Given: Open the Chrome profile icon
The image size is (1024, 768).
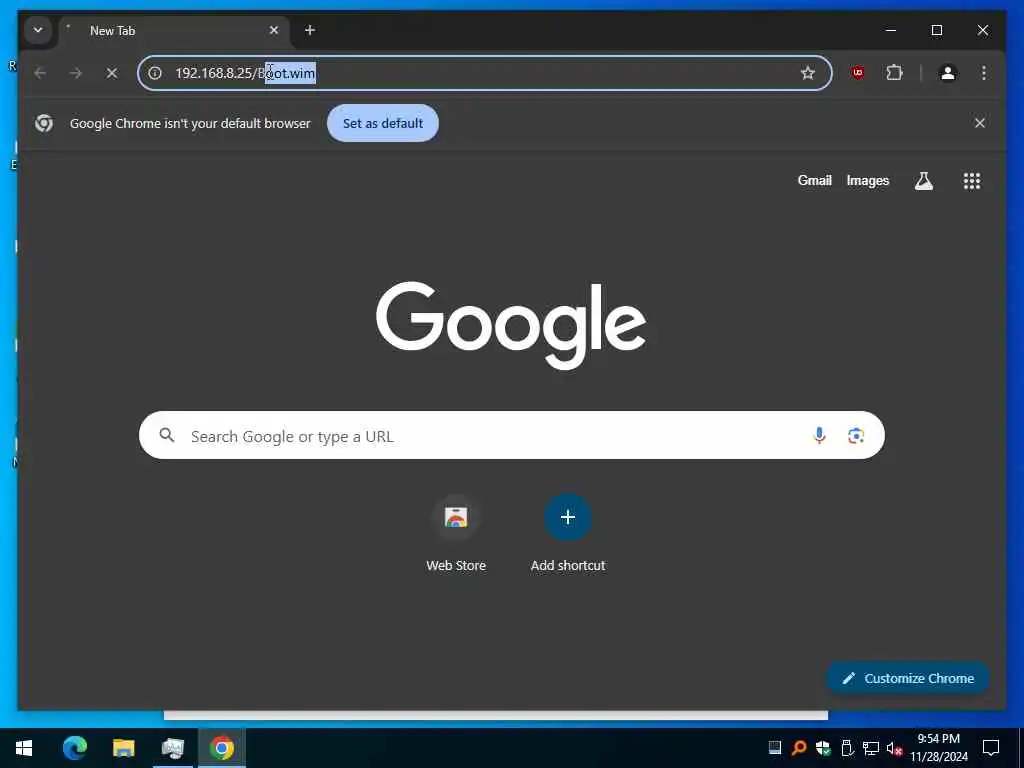Looking at the screenshot, I should [x=948, y=73].
